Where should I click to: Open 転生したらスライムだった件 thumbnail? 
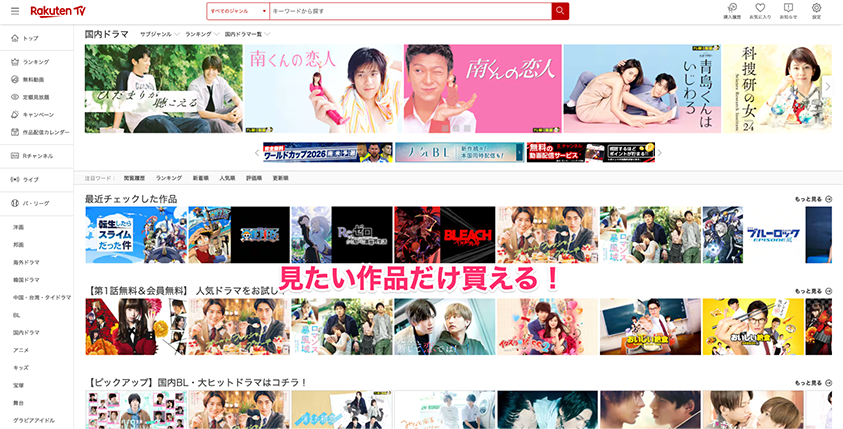136,235
